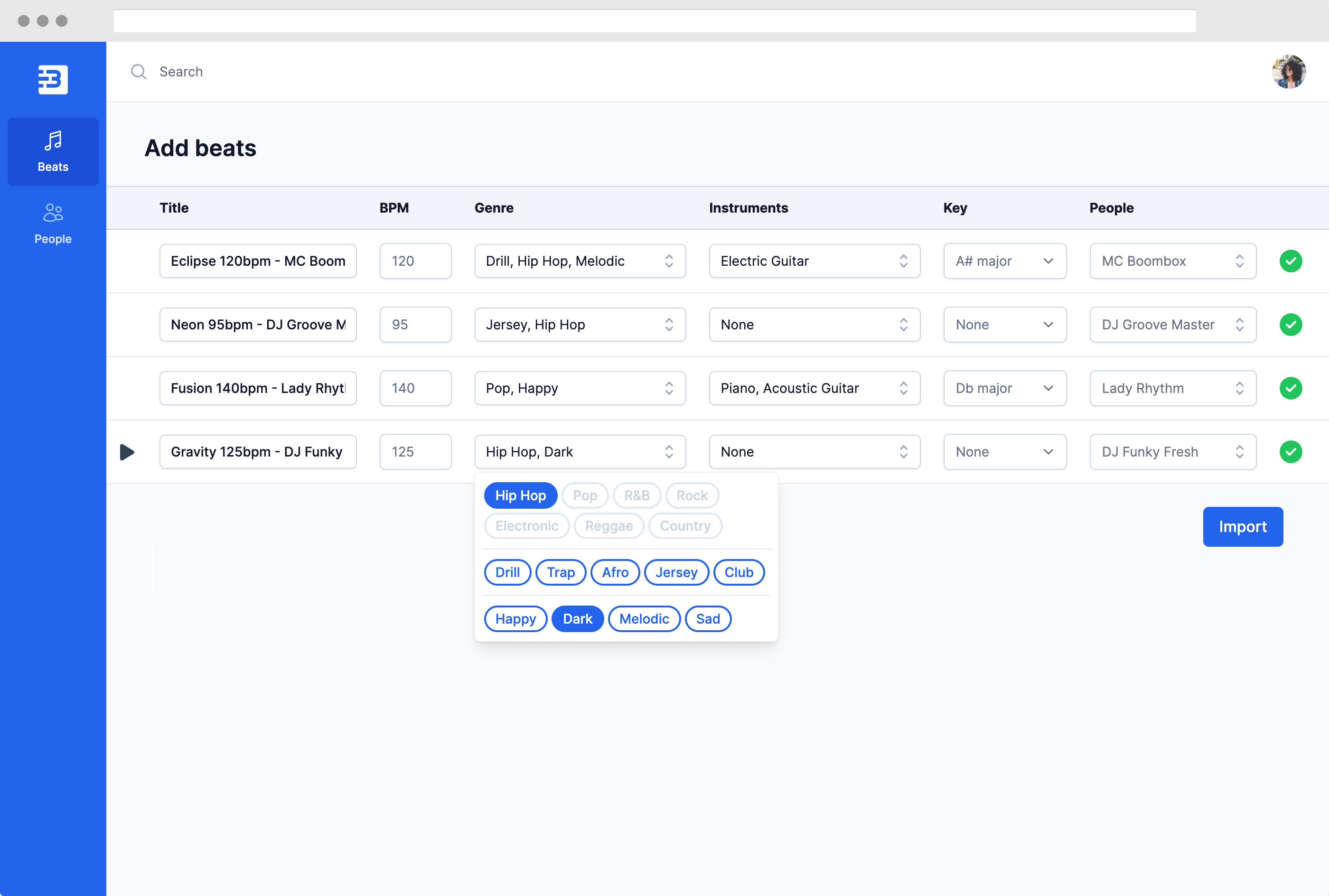Click the People column header
Screen dimensions: 1329x896
pyautogui.click(x=1111, y=208)
